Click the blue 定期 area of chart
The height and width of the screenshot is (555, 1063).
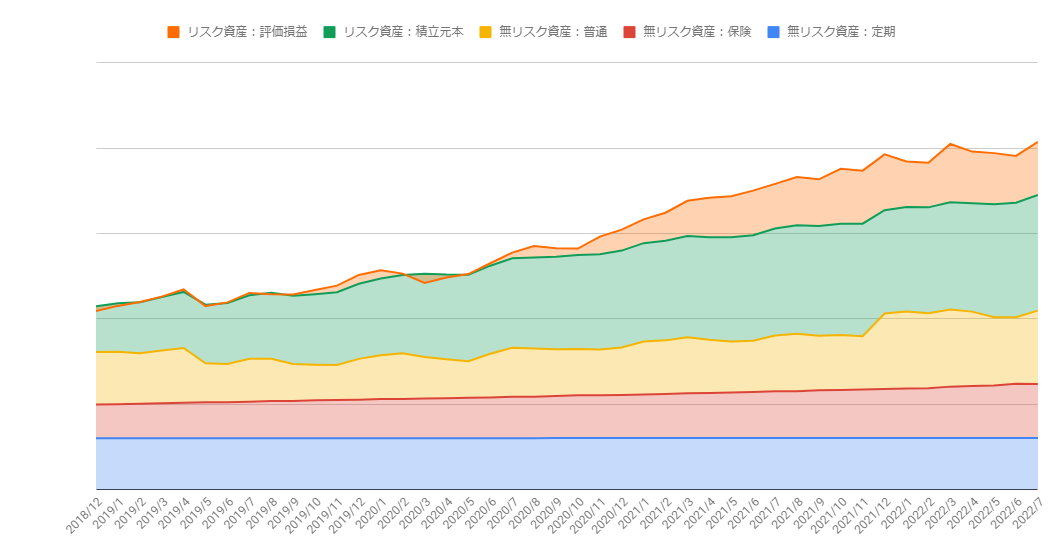(567, 464)
